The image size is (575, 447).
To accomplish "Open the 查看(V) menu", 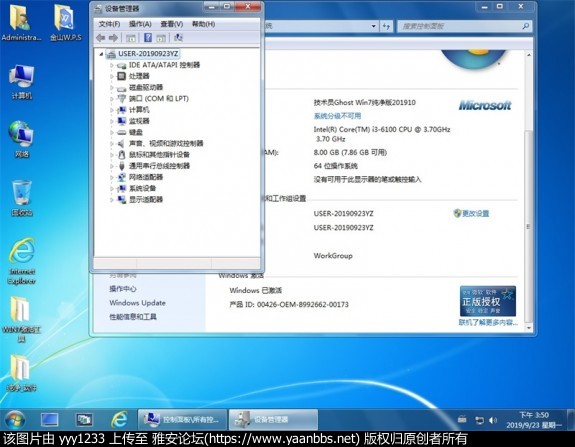I will (x=172, y=24).
